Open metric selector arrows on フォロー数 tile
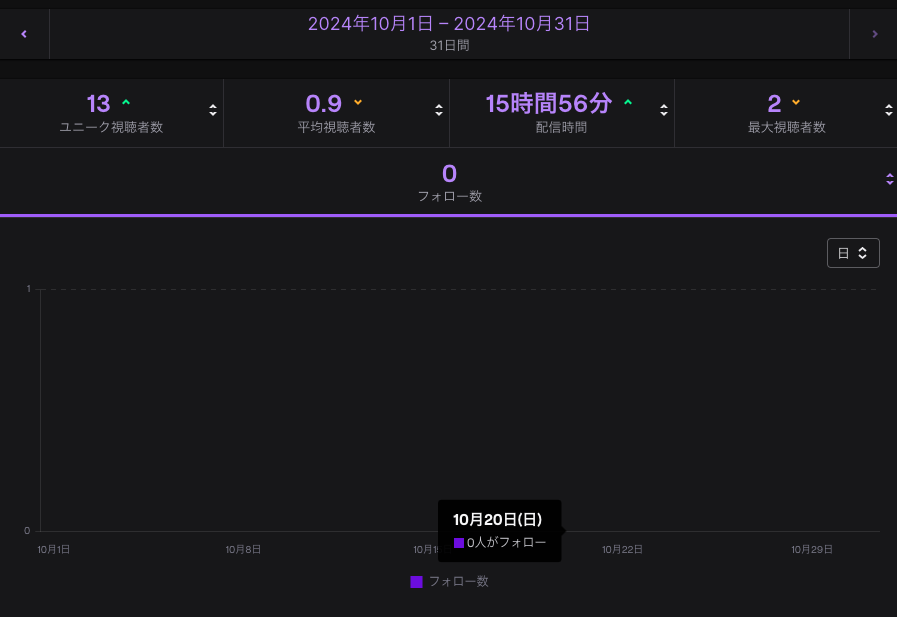This screenshot has width=897, height=617. click(889, 179)
